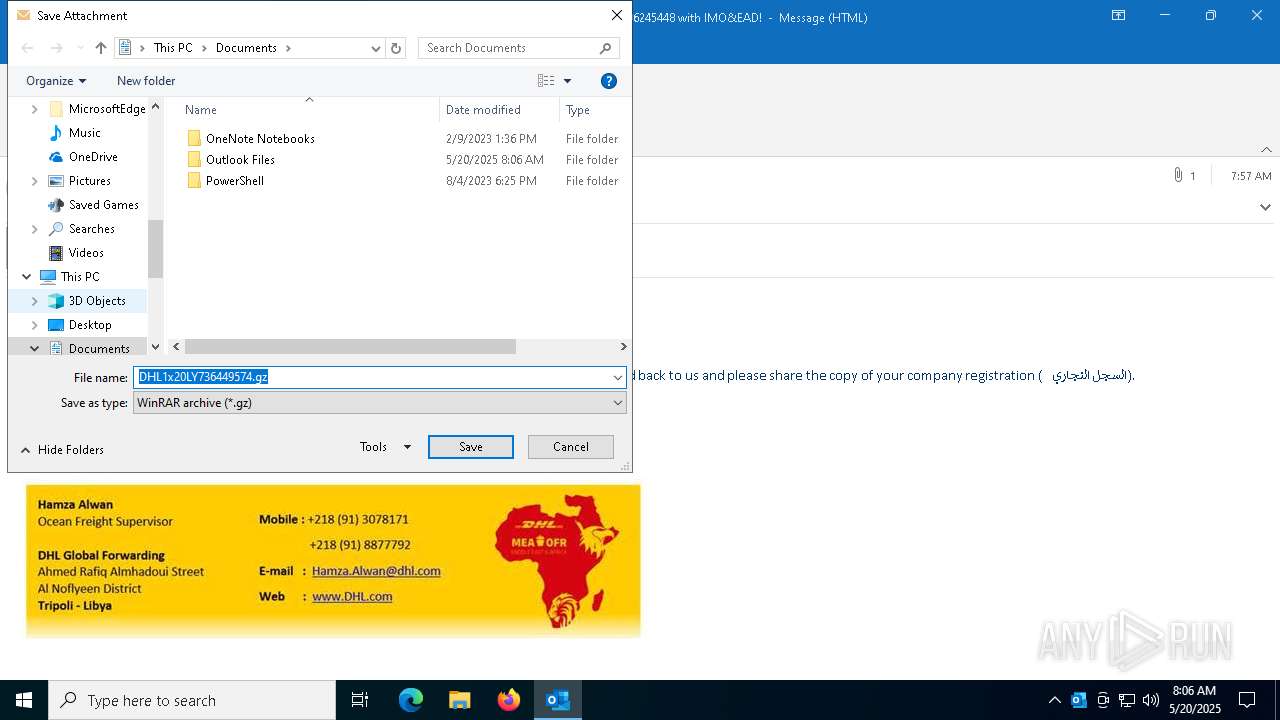The image size is (1280, 720).
Task: Select Searches in navigation pane
Action: 81,229
